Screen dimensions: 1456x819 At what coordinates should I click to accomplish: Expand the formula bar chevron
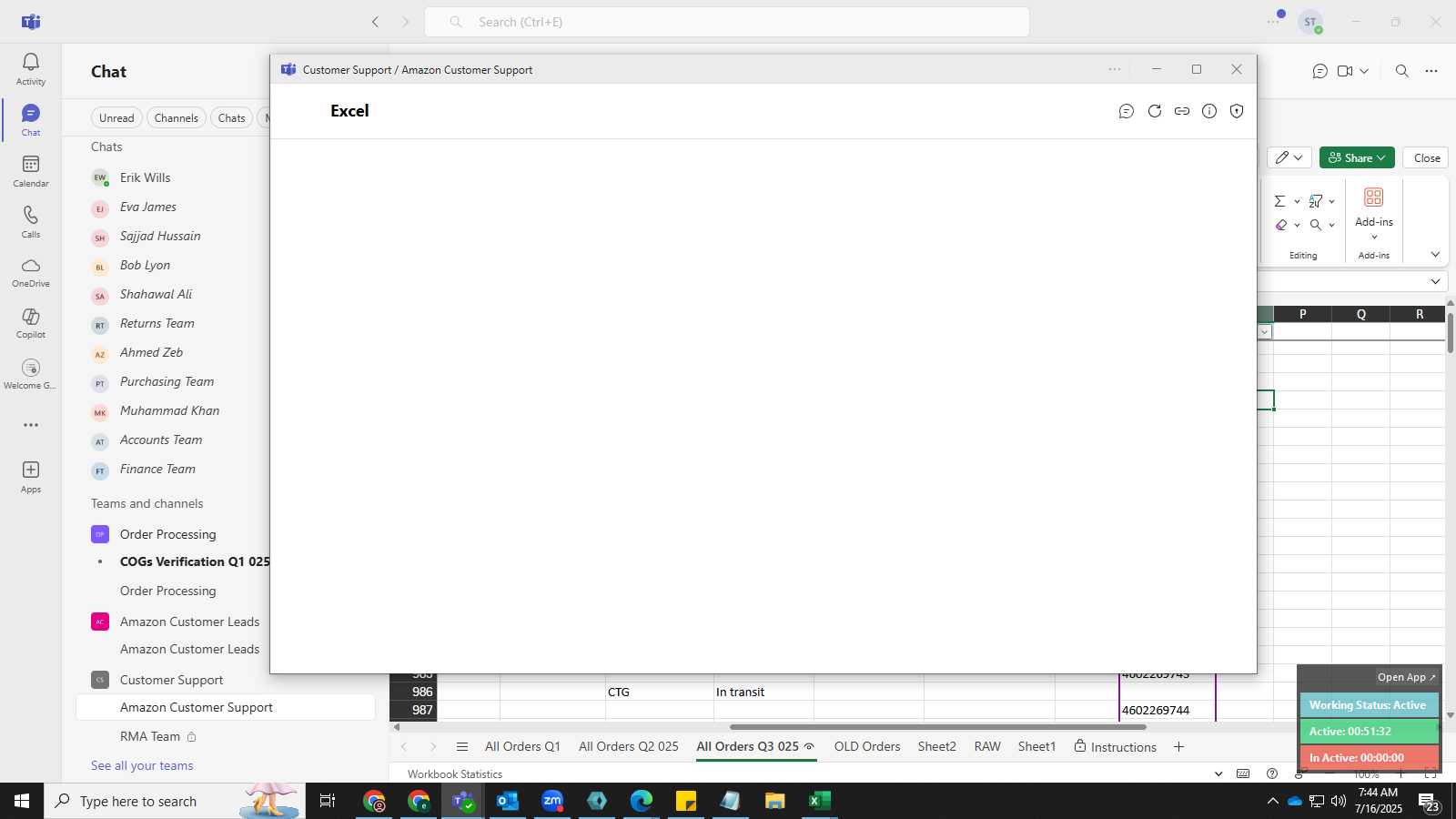1435,281
